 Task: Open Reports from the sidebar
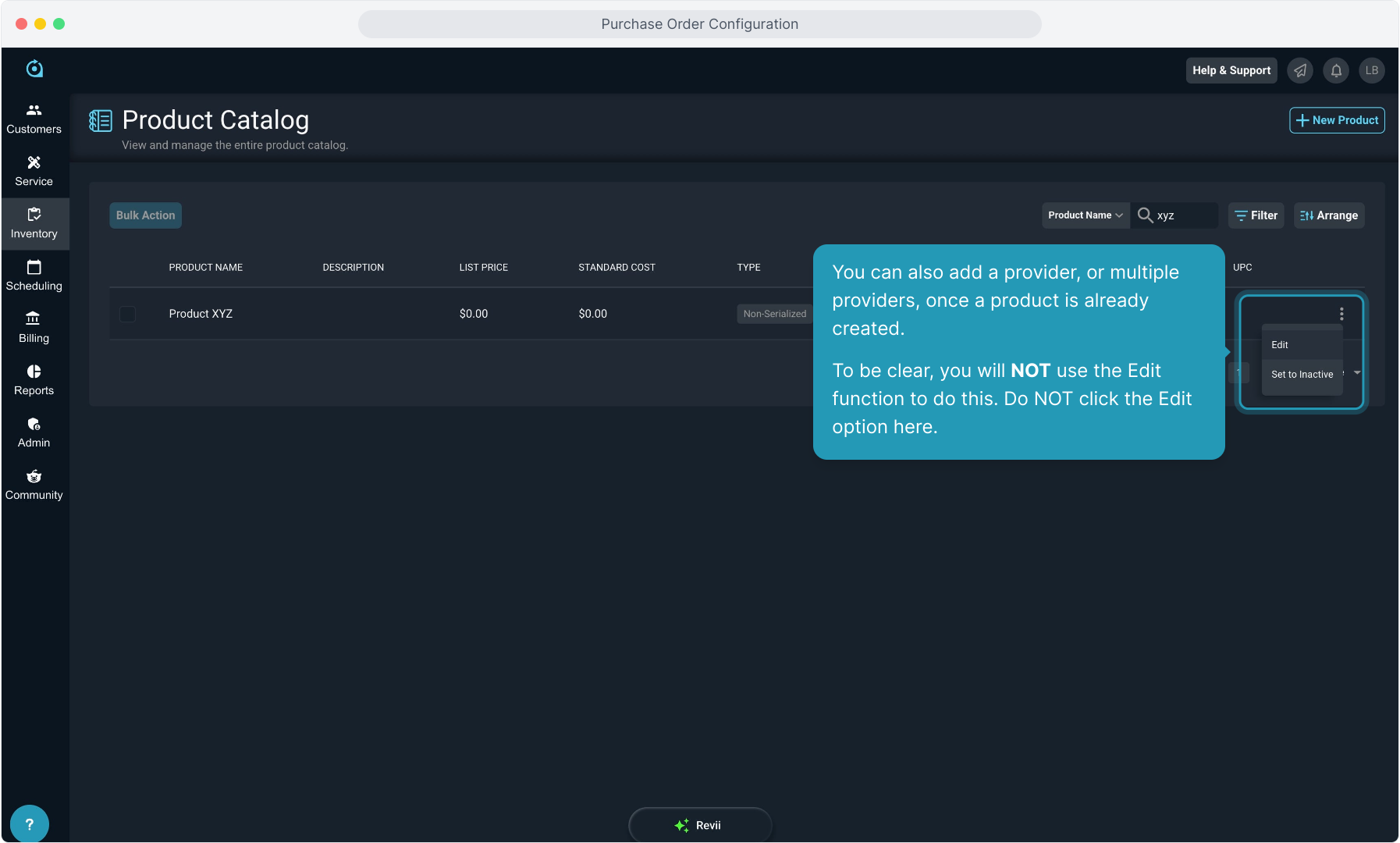click(x=34, y=380)
